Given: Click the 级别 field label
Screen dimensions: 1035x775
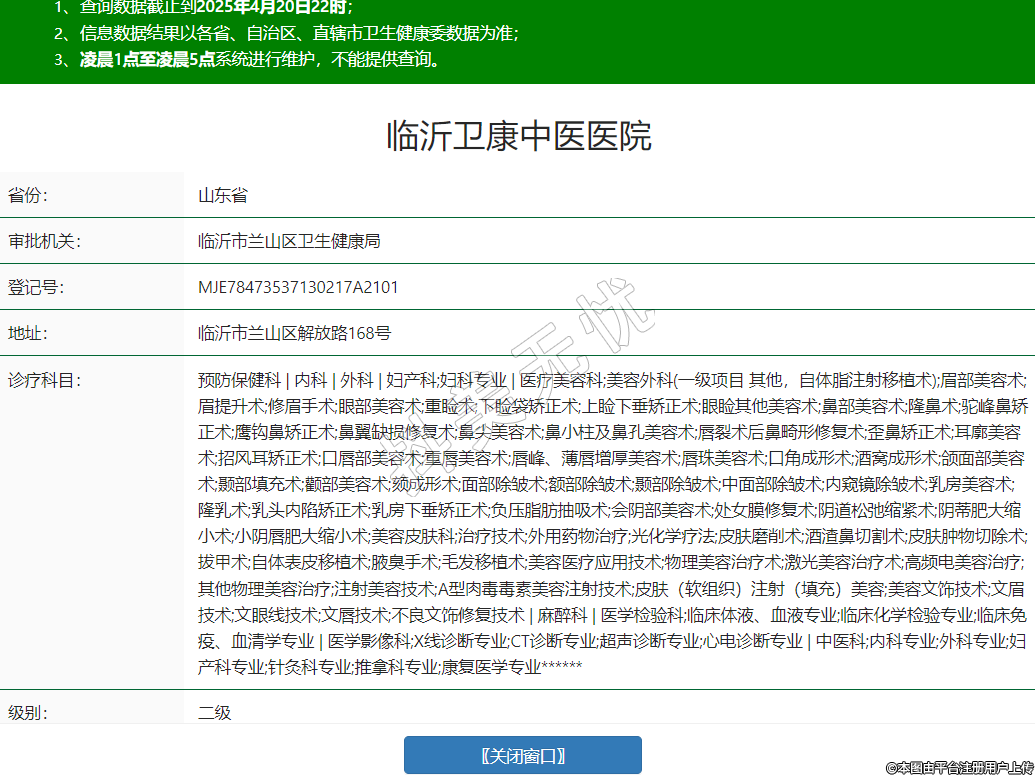Looking at the screenshot, I should 28,713.
